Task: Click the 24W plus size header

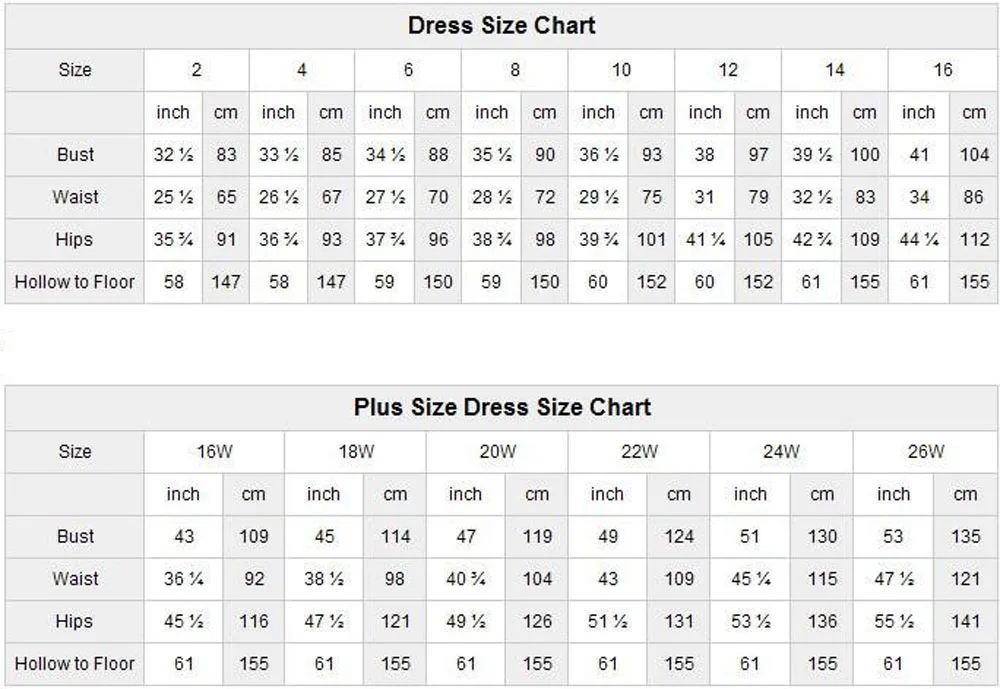Action: click(x=781, y=451)
